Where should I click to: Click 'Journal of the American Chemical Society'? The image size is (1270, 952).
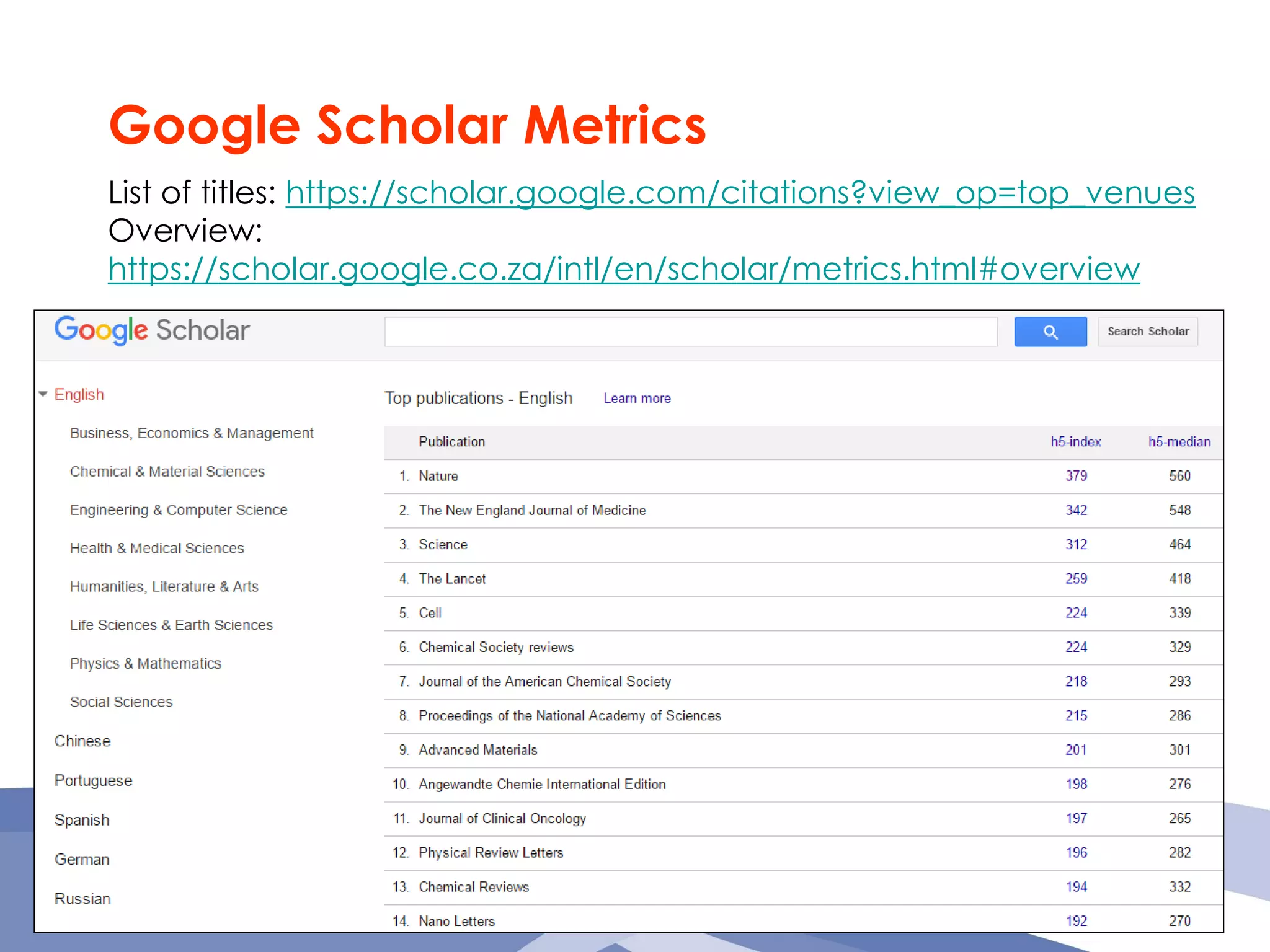point(544,681)
